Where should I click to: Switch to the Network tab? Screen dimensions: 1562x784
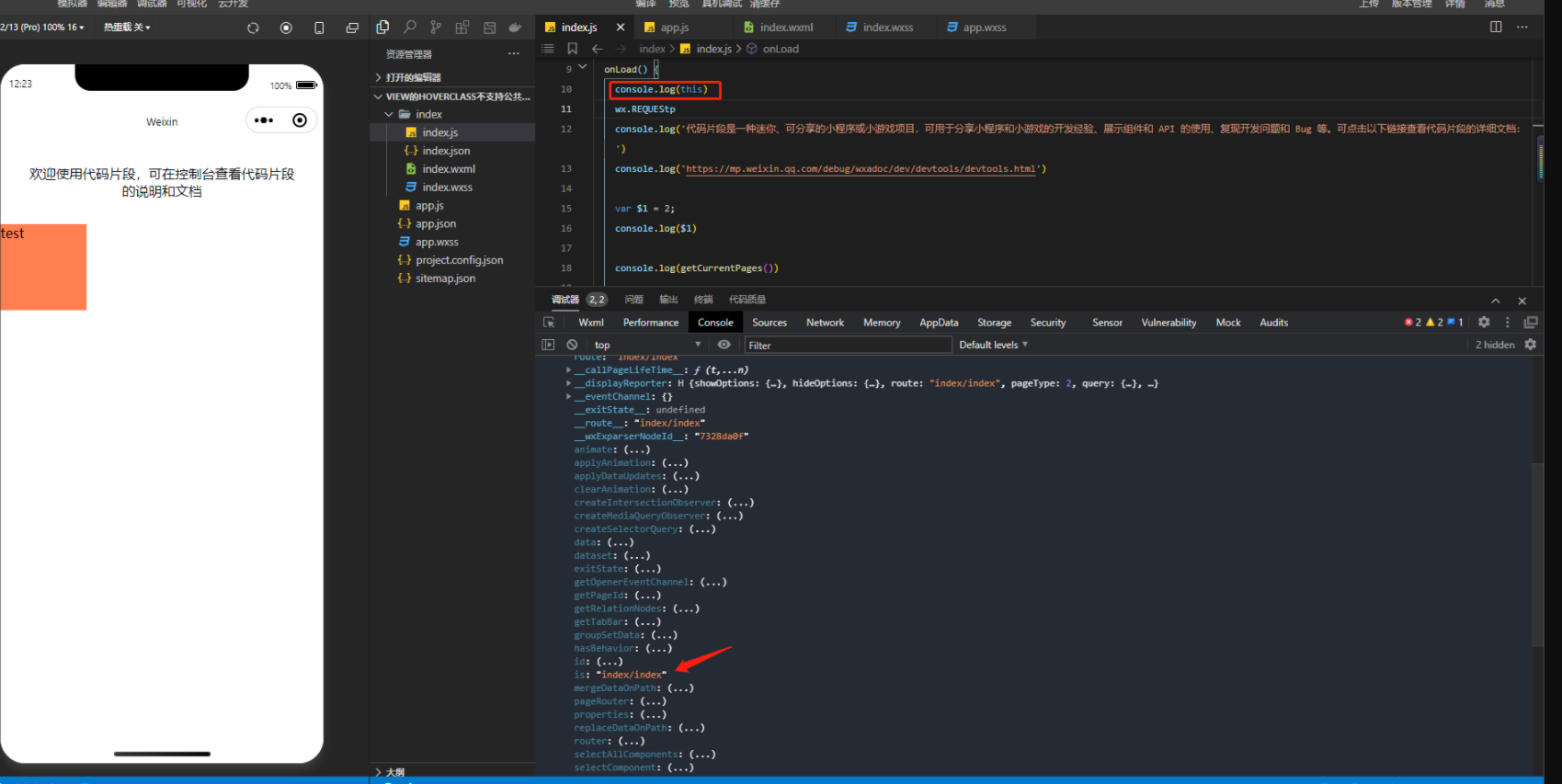coord(825,323)
